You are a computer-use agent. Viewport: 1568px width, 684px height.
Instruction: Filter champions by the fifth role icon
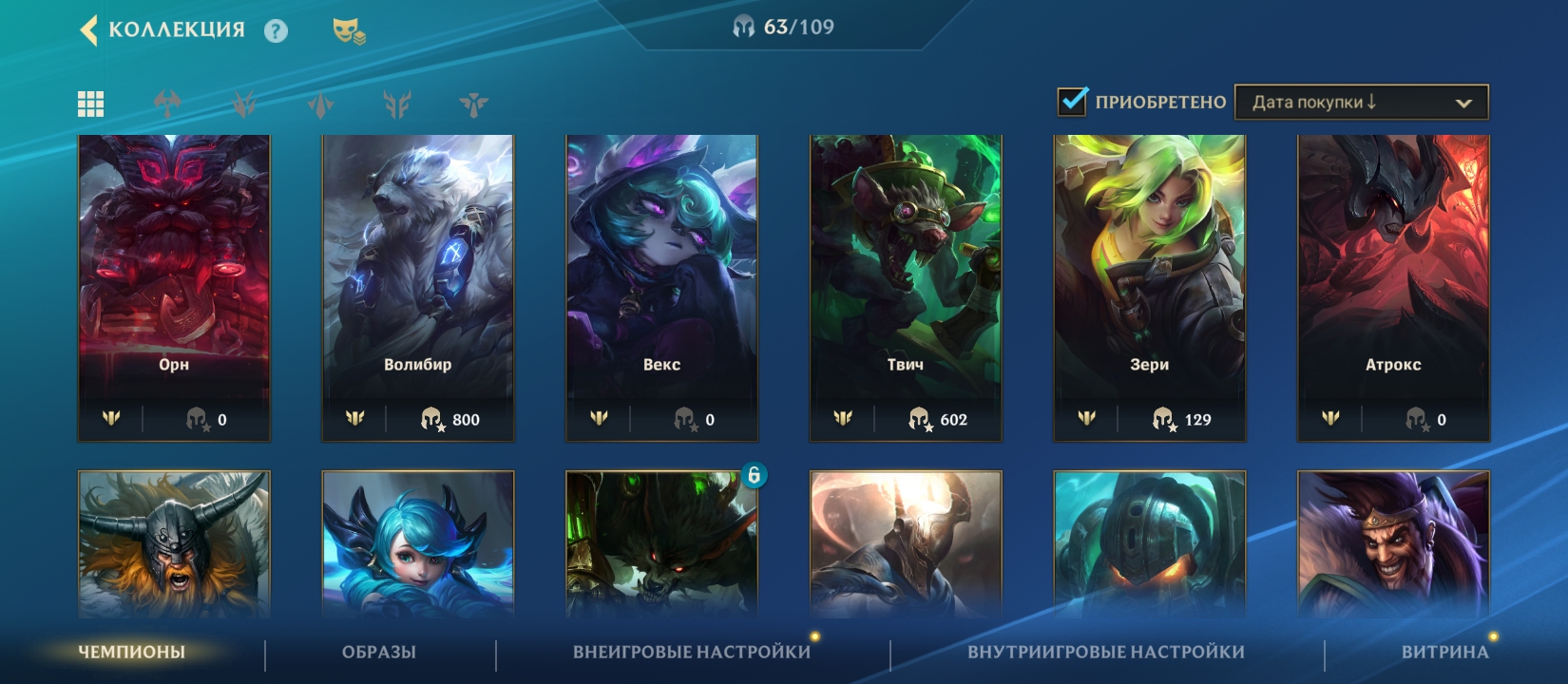473,104
